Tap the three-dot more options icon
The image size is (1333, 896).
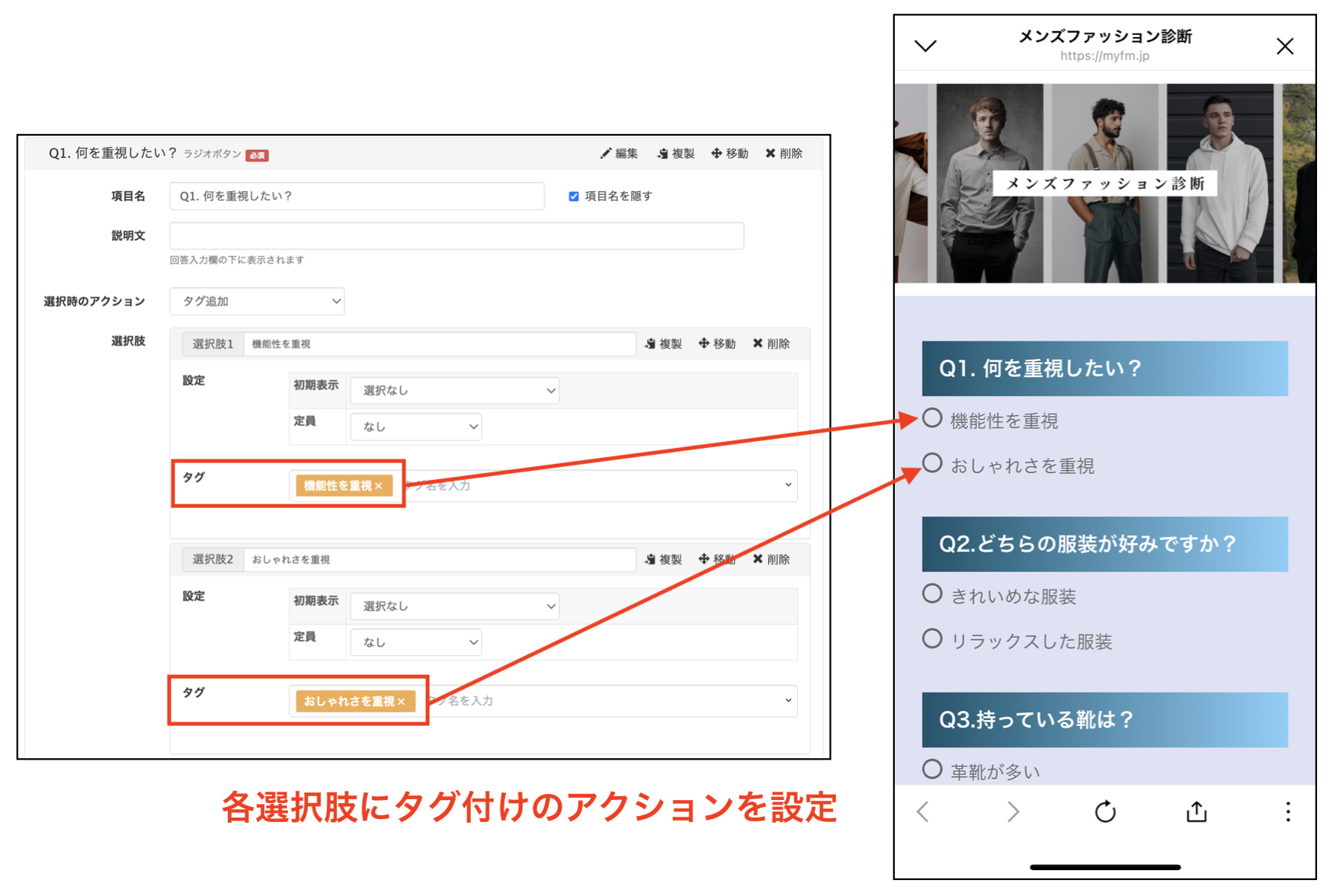(1287, 811)
